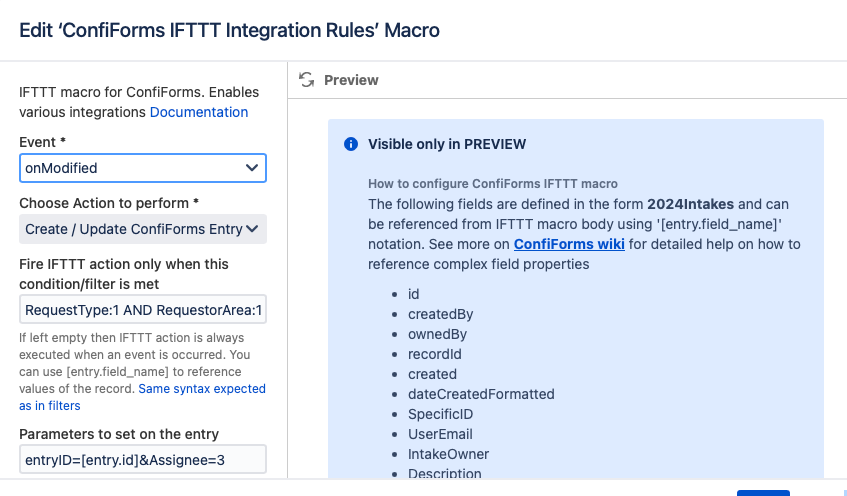847x496 pixels.
Task: Open the Event dropdown showing onModified
Action: pos(143,168)
